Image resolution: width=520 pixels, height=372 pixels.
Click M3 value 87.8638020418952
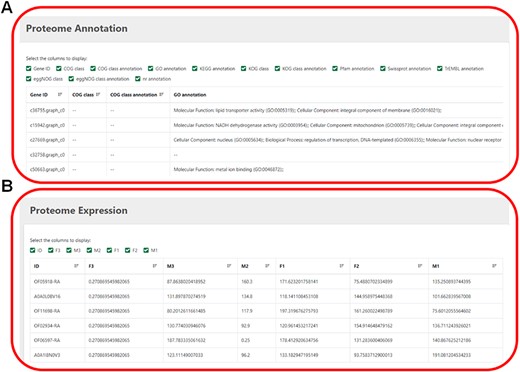186,282
